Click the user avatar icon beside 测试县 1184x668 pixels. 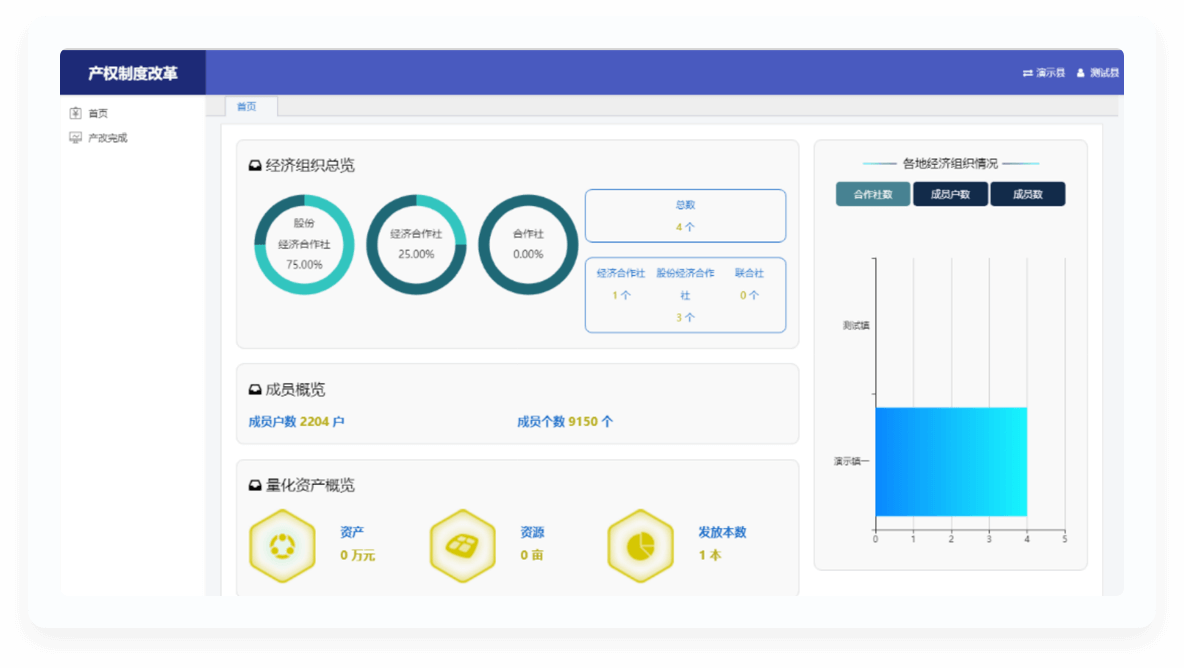coord(1080,73)
